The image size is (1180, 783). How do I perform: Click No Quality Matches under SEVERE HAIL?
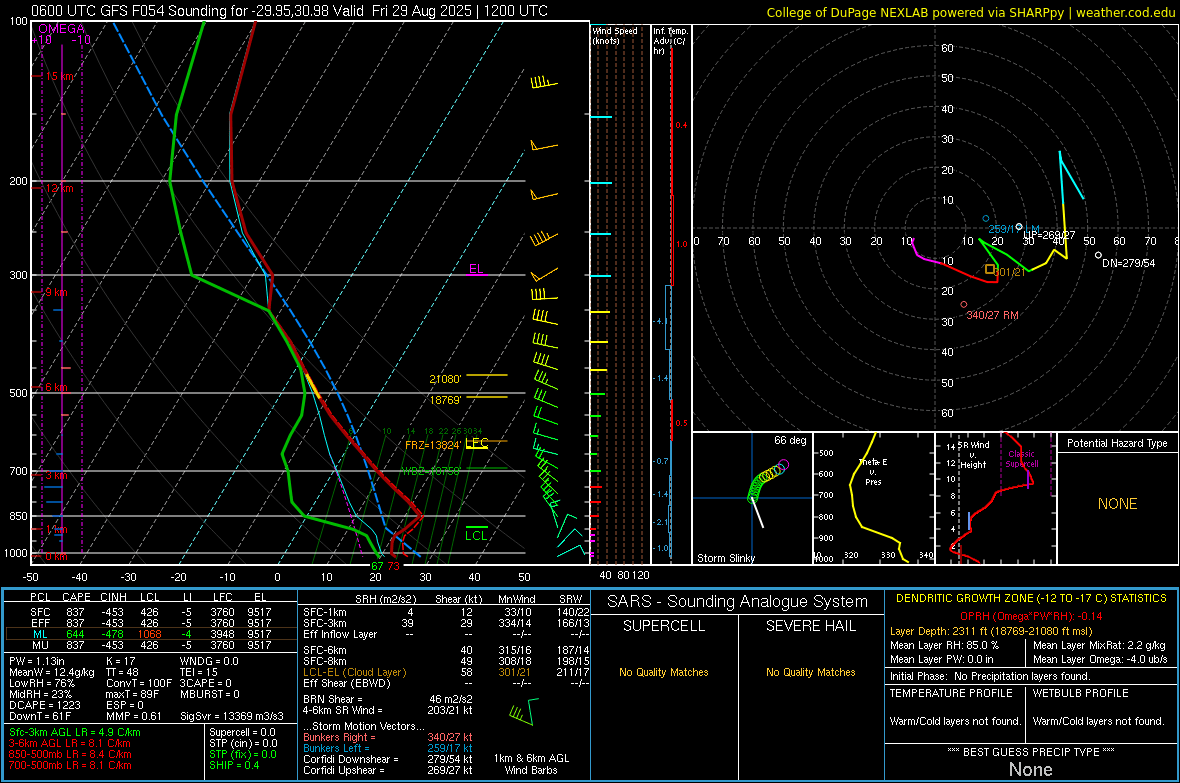coord(810,672)
